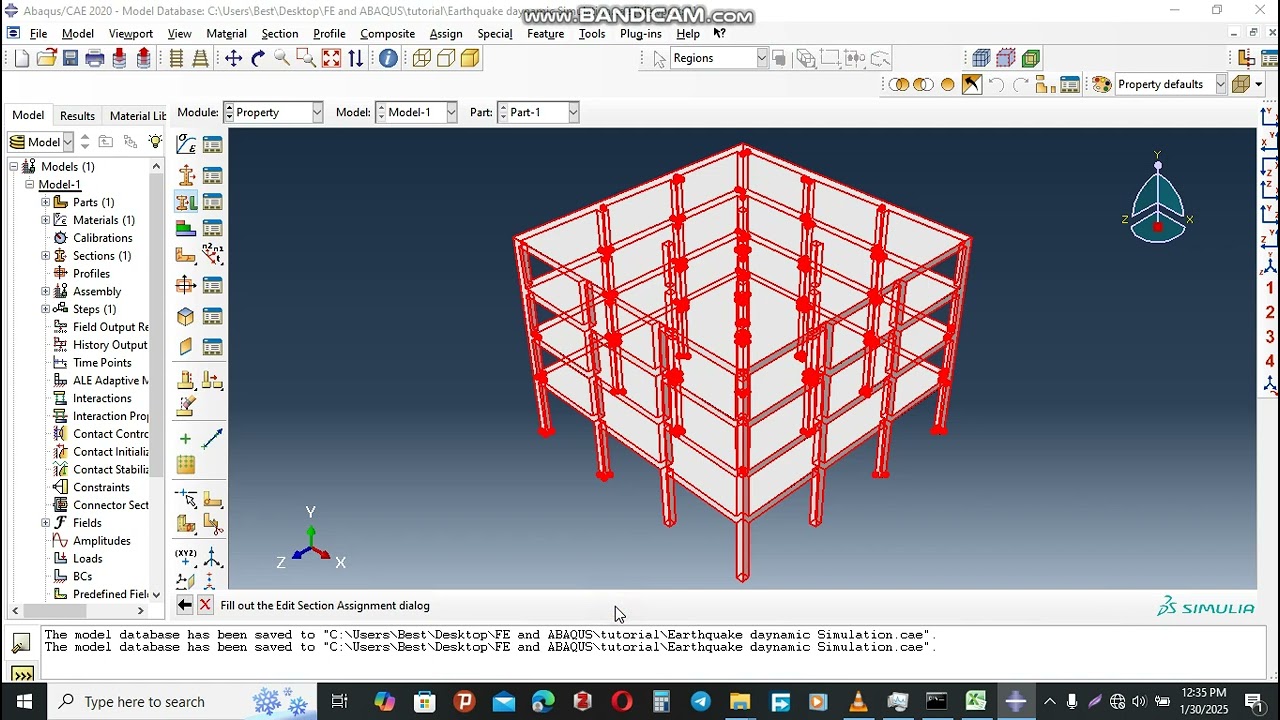Click the Replace Selected circle icon

pos(948,84)
